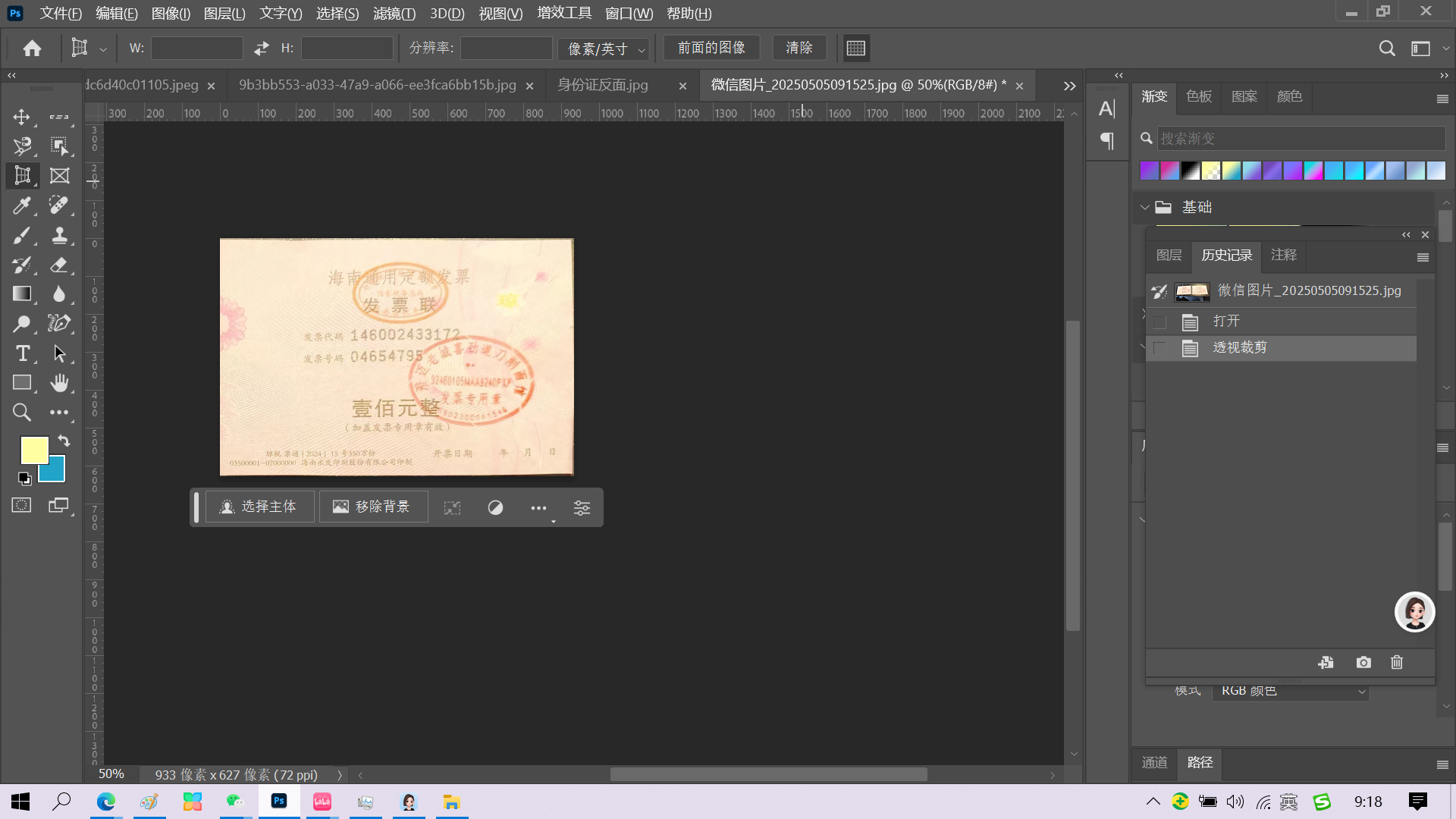Click the history panel trash icon
This screenshot has width=1456, height=819.
1397,663
